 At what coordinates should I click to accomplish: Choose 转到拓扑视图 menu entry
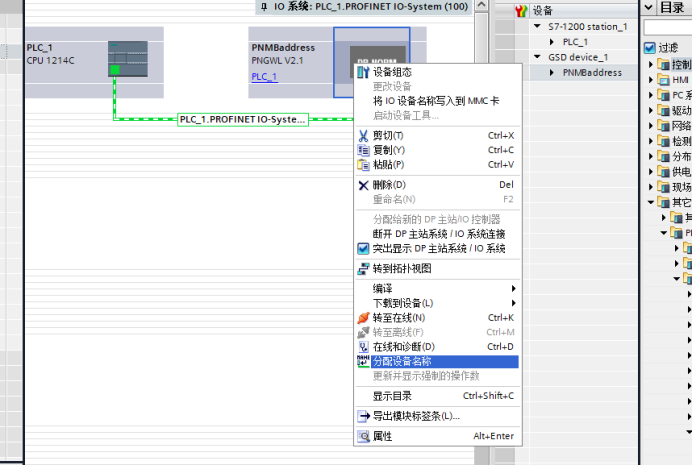437,268
